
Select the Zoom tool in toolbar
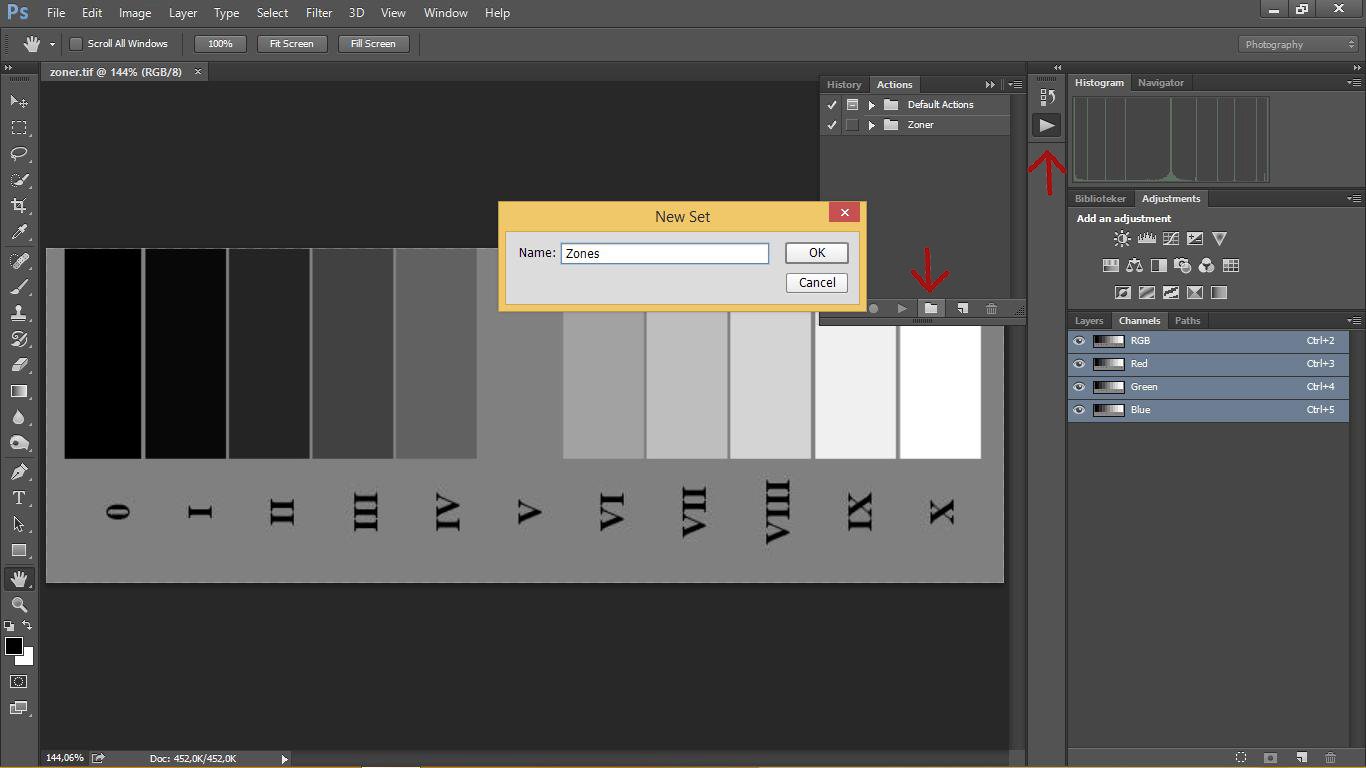[x=19, y=605]
